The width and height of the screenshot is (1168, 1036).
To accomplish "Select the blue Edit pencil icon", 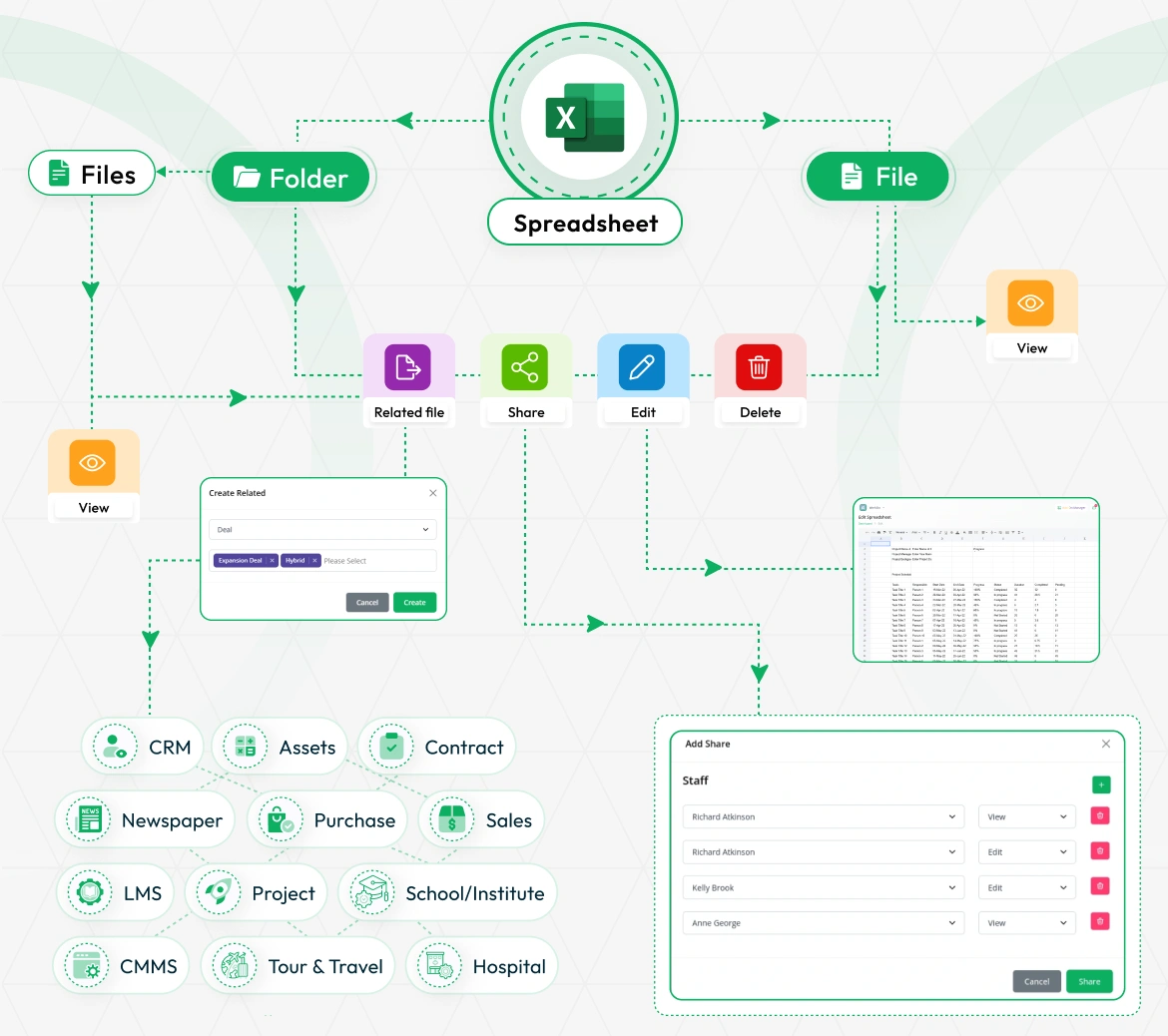I will click(642, 367).
